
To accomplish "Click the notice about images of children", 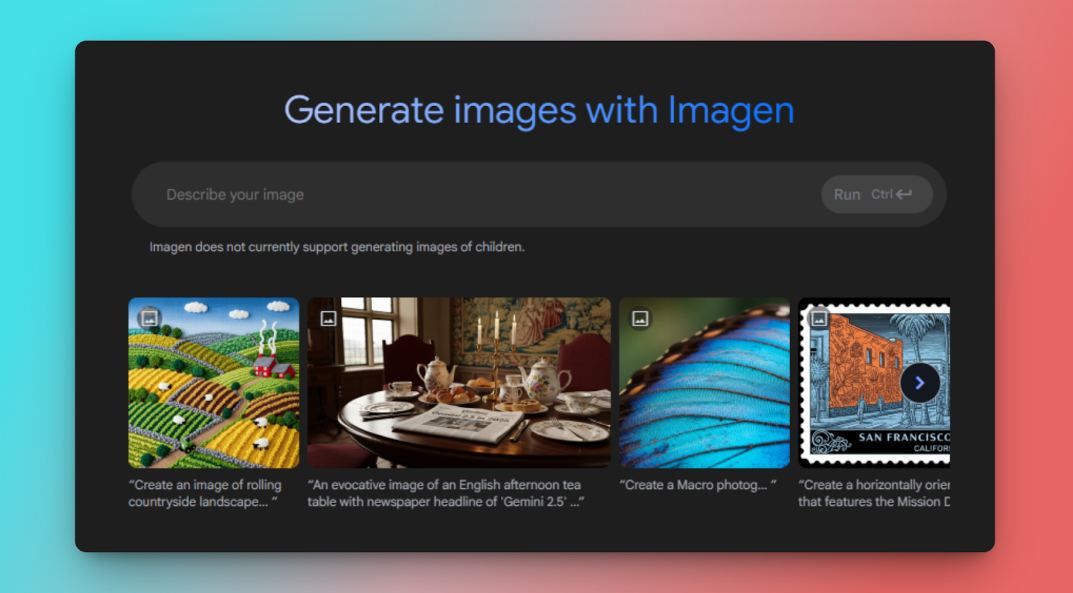I will click(337, 247).
